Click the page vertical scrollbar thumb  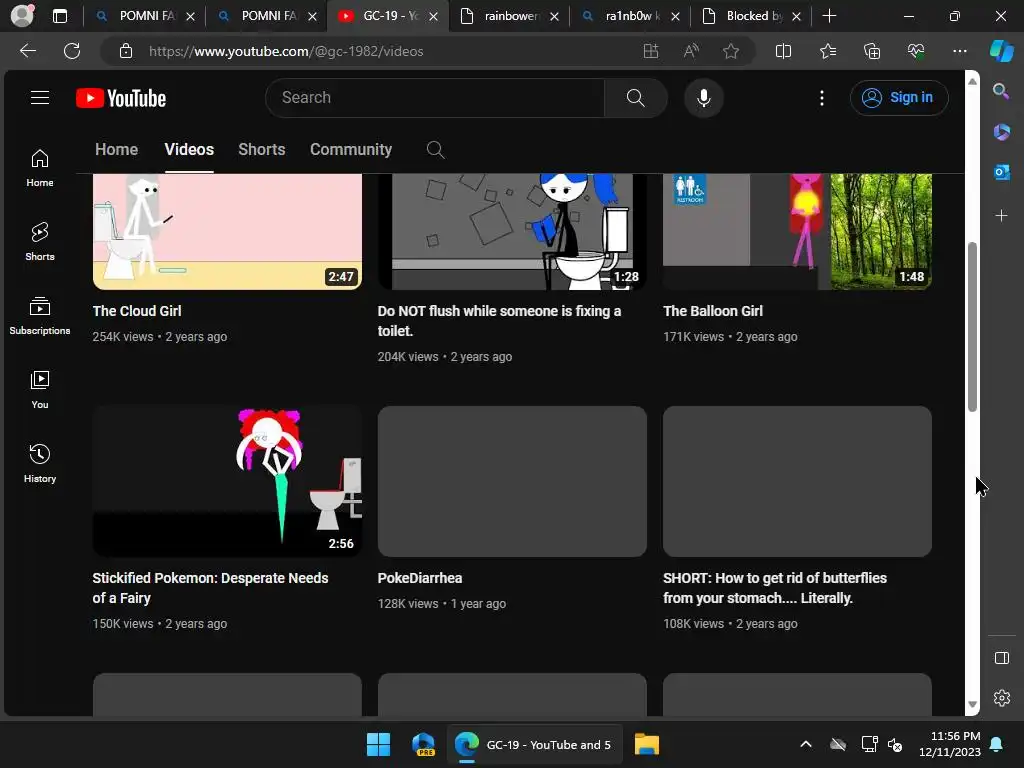(x=972, y=327)
